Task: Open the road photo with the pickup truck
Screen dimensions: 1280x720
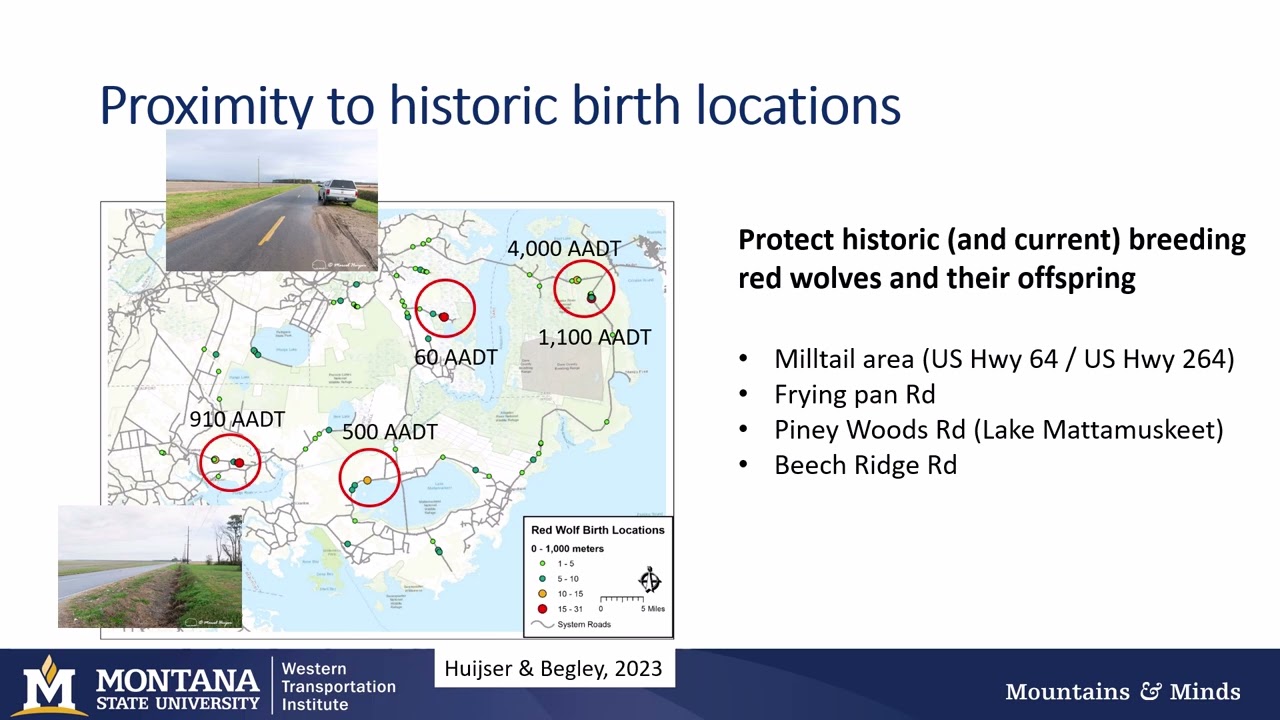Action: [272, 200]
